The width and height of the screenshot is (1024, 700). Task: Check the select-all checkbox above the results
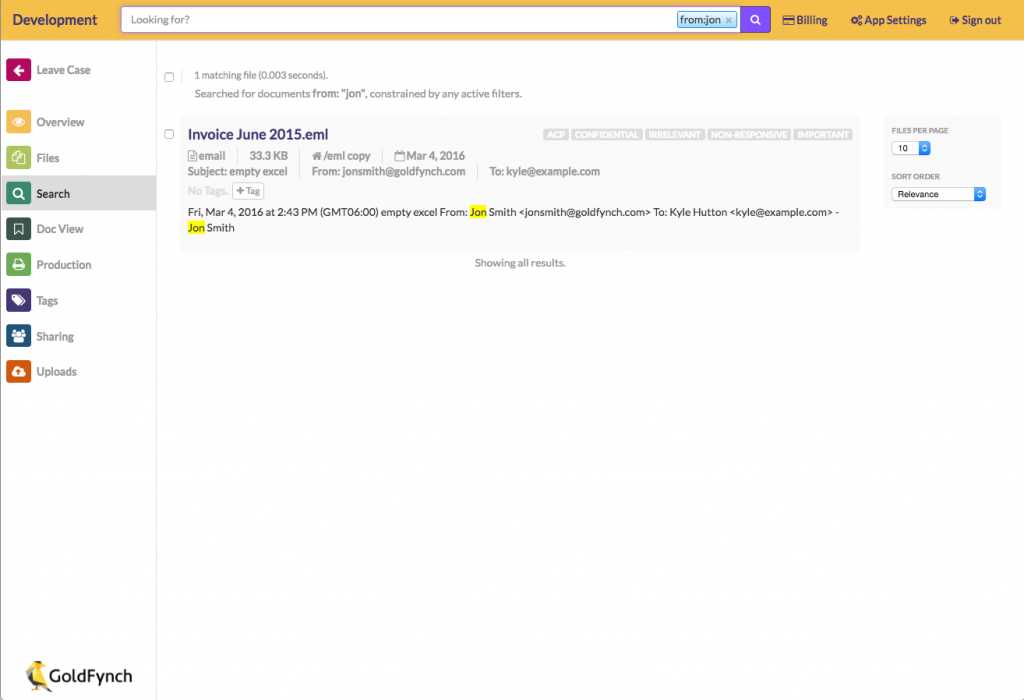click(x=169, y=76)
